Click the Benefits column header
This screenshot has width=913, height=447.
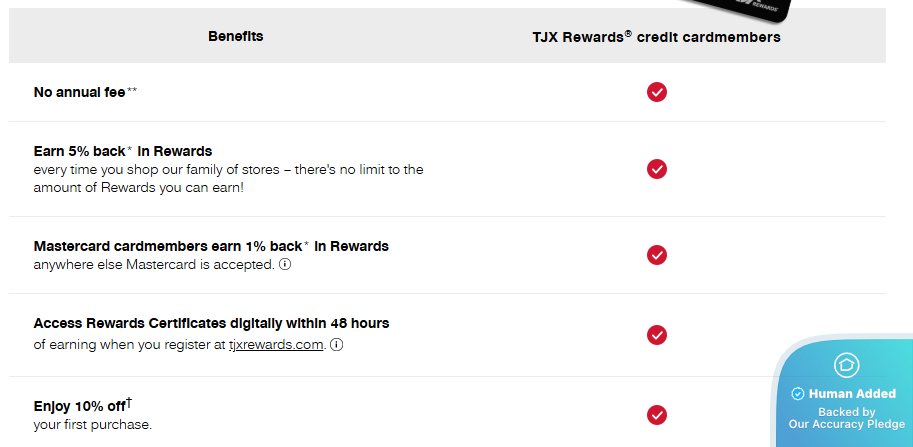[236, 37]
